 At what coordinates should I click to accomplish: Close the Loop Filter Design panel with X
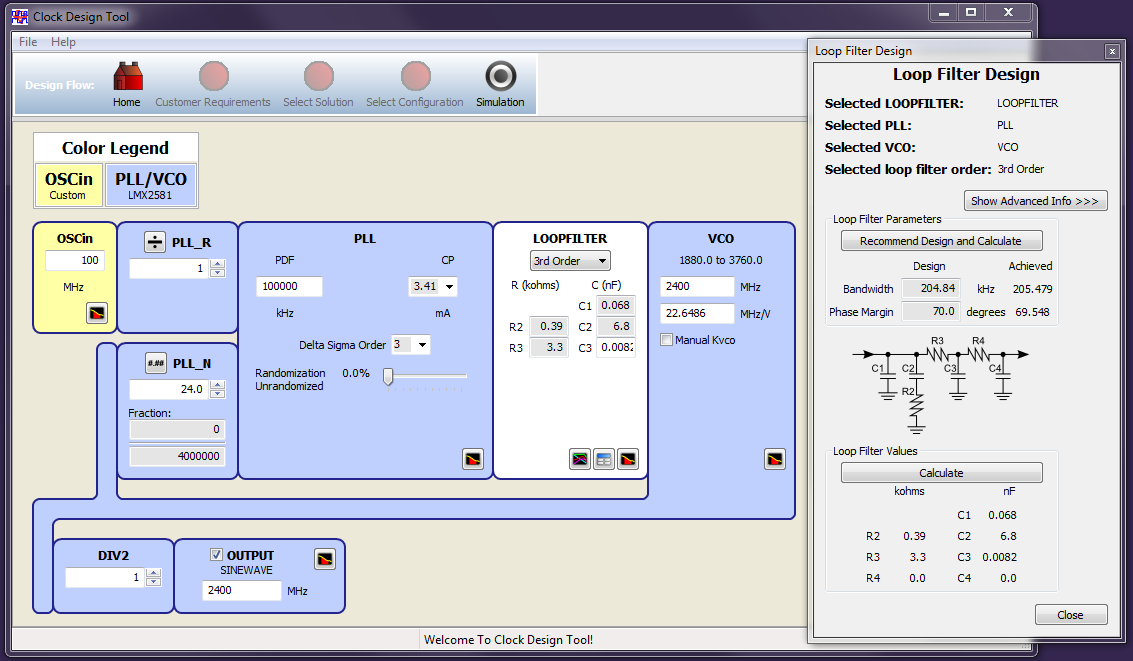tap(1112, 51)
